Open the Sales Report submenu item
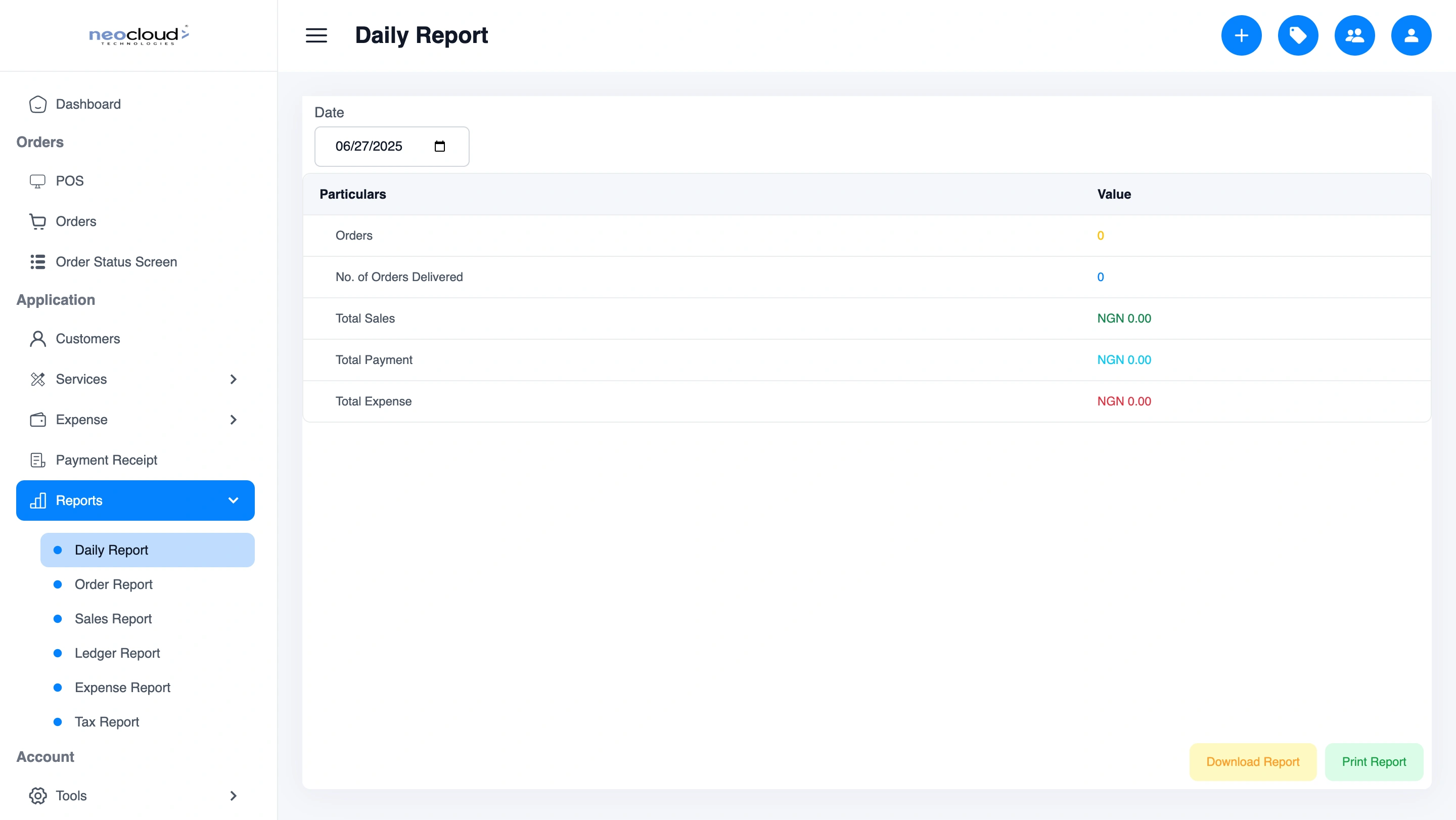This screenshot has width=1456, height=820. 113,619
